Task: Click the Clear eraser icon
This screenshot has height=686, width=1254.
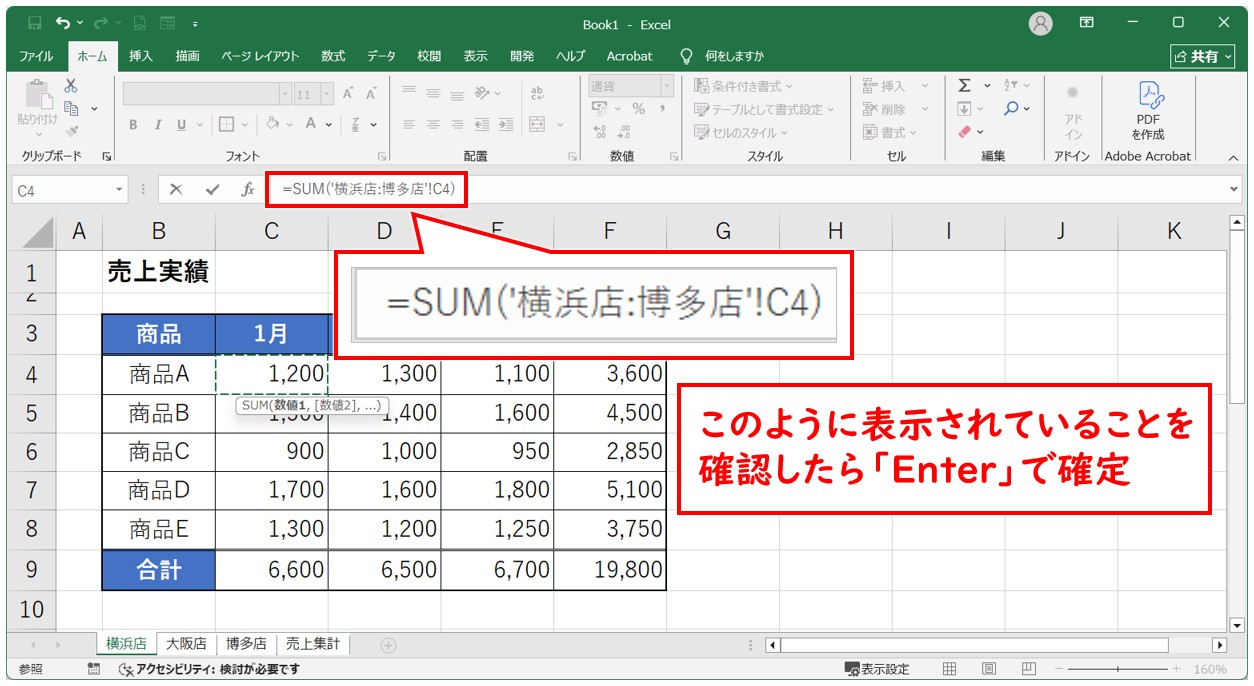Action: 965,132
